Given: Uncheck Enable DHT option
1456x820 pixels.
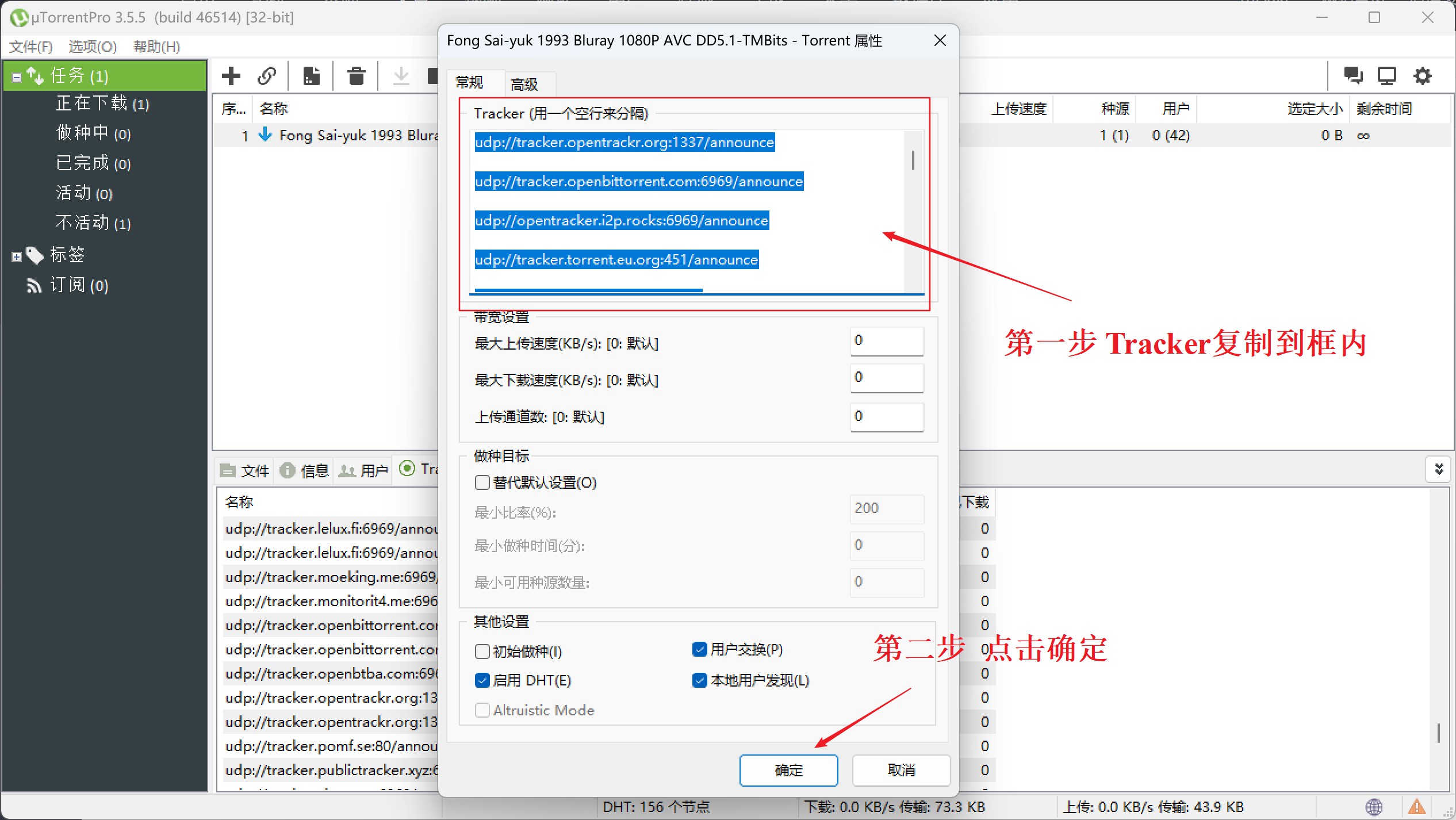Looking at the screenshot, I should click(x=482, y=681).
